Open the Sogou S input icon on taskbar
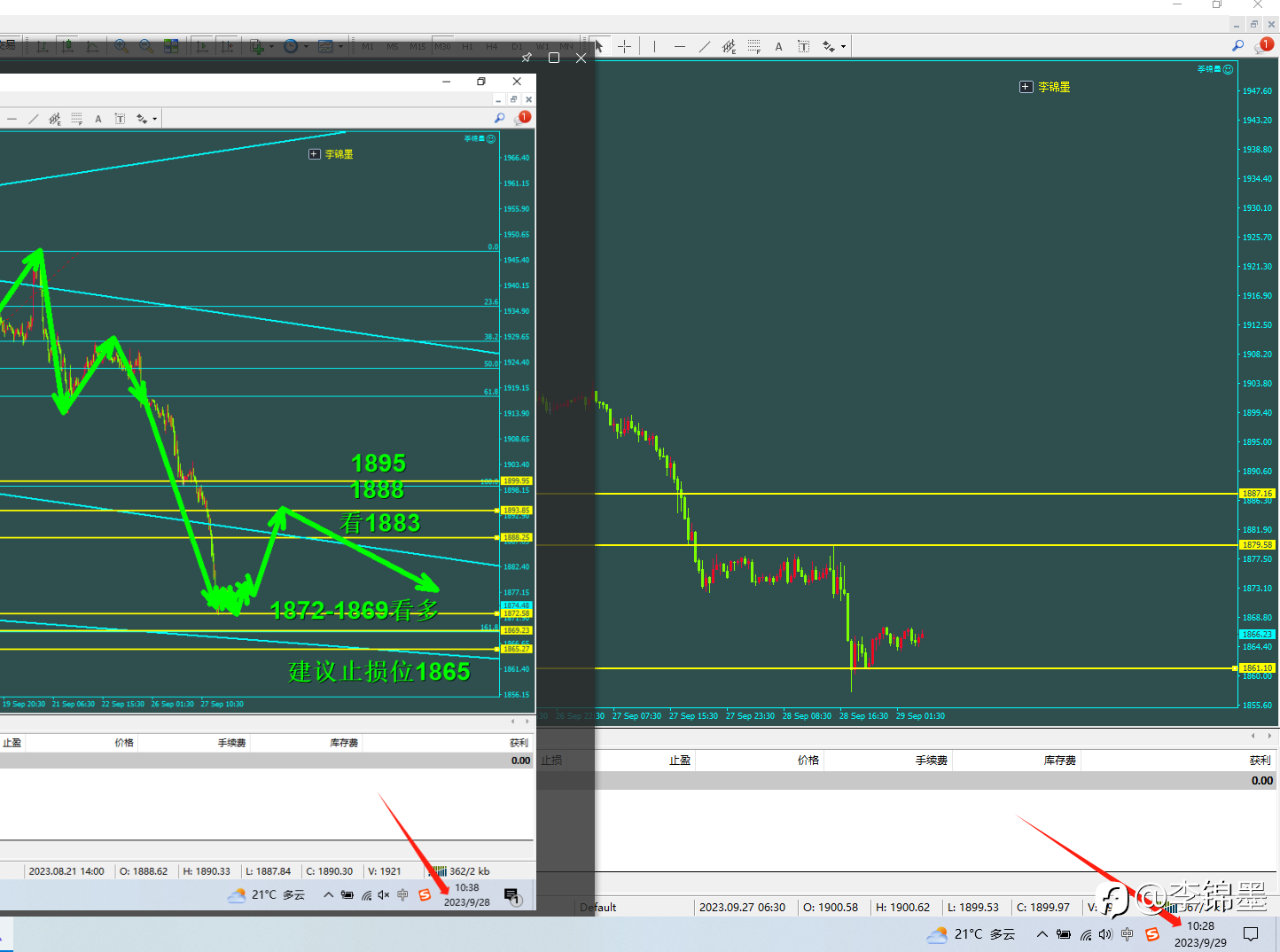 click(x=1152, y=934)
